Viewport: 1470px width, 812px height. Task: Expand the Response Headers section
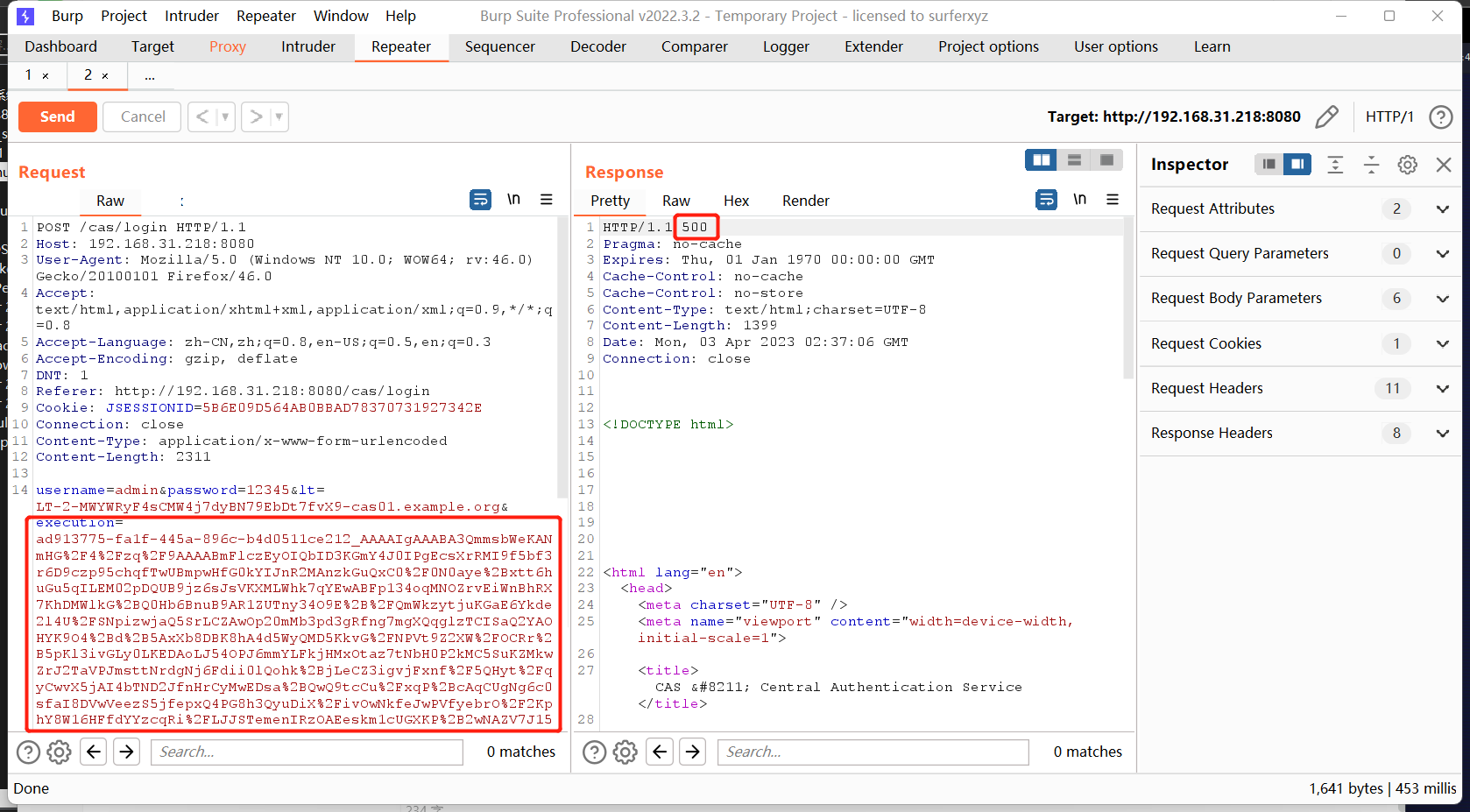coord(1442,433)
